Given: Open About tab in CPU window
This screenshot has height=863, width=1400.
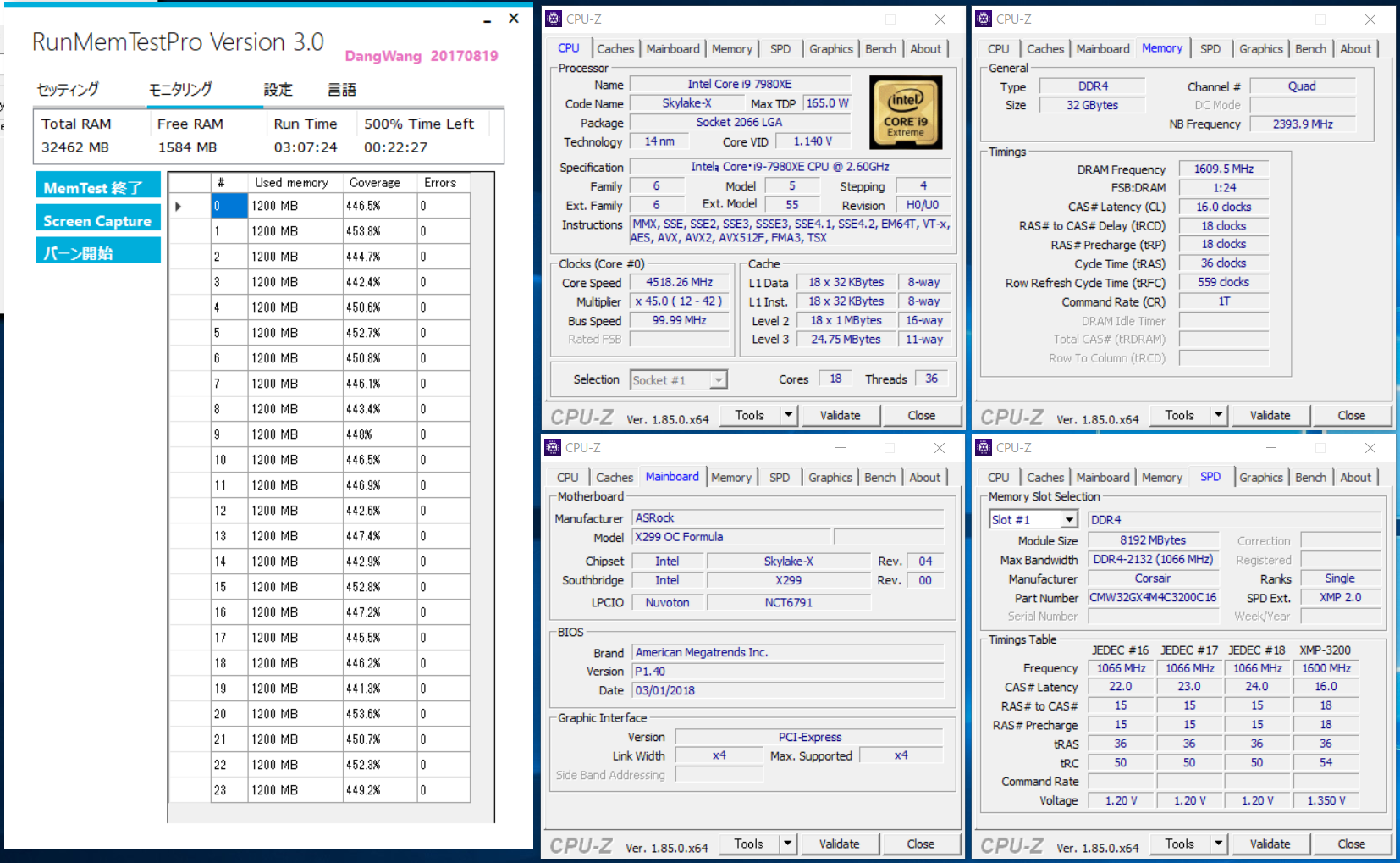Looking at the screenshot, I should 925,49.
